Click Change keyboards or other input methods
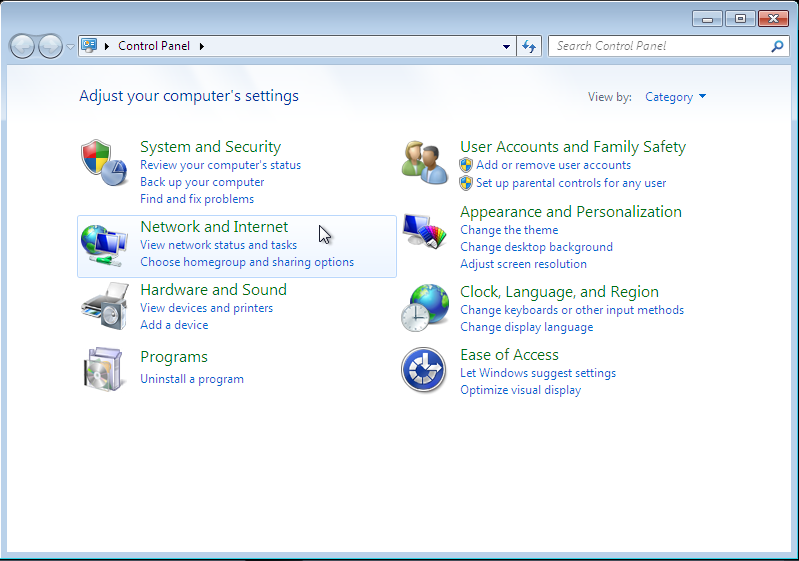 572,310
